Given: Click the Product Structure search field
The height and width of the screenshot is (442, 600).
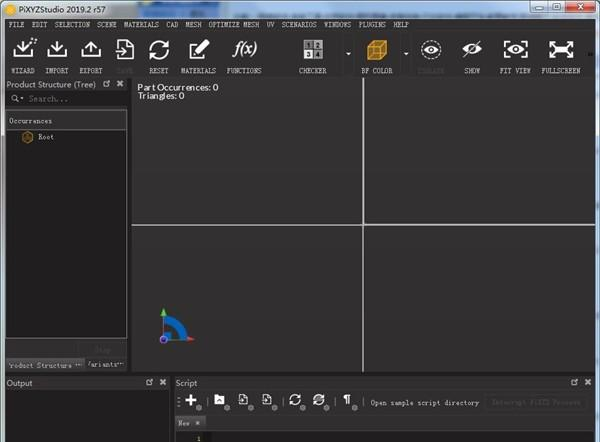Looking at the screenshot, I should coord(70,99).
